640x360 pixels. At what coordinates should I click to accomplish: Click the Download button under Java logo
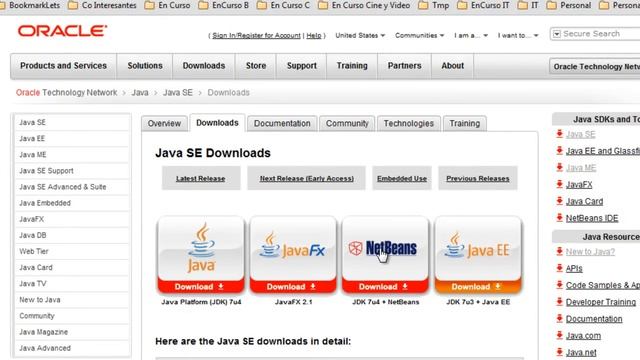tap(201, 287)
